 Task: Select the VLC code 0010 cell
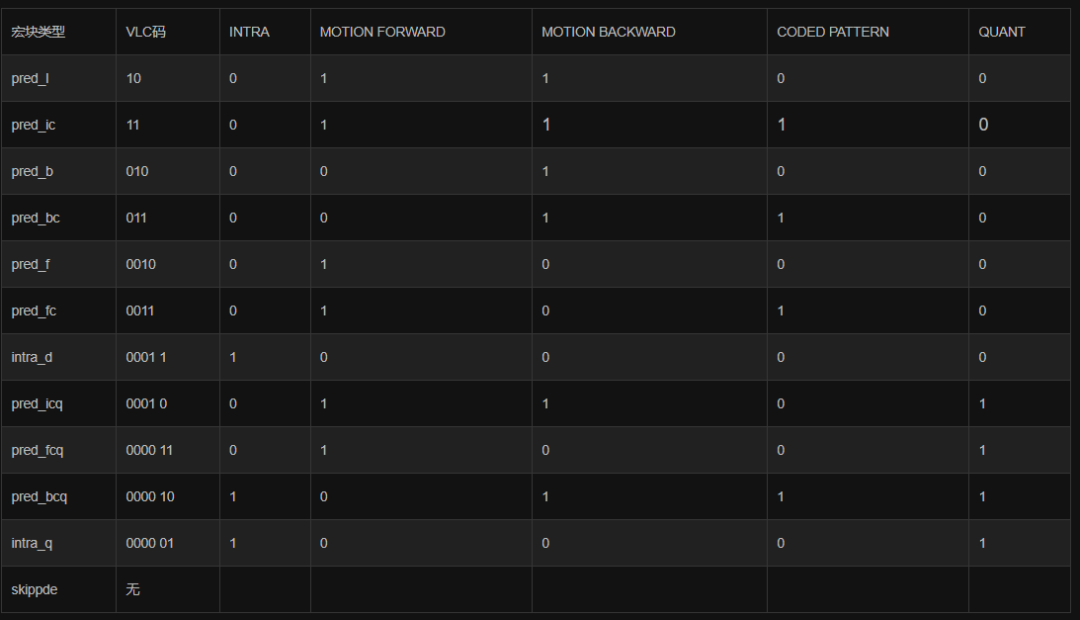click(x=141, y=264)
